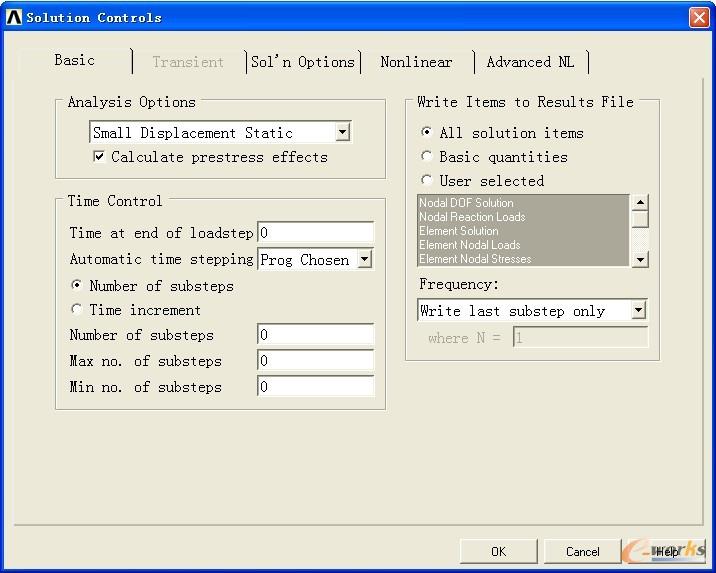The image size is (716, 573).
Task: Pick the Time increment radio button
Action: [77, 310]
